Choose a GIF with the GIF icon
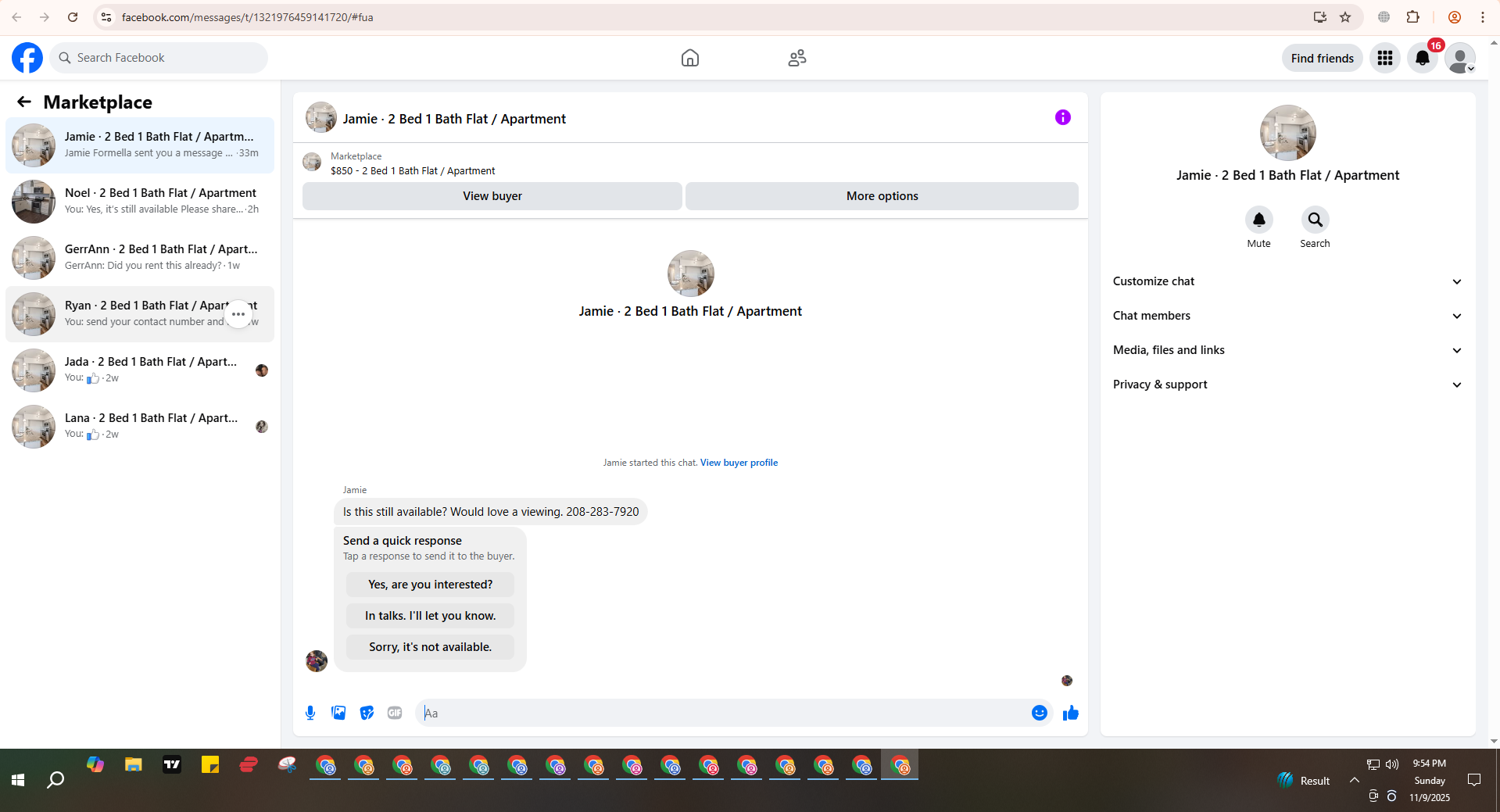 (395, 713)
